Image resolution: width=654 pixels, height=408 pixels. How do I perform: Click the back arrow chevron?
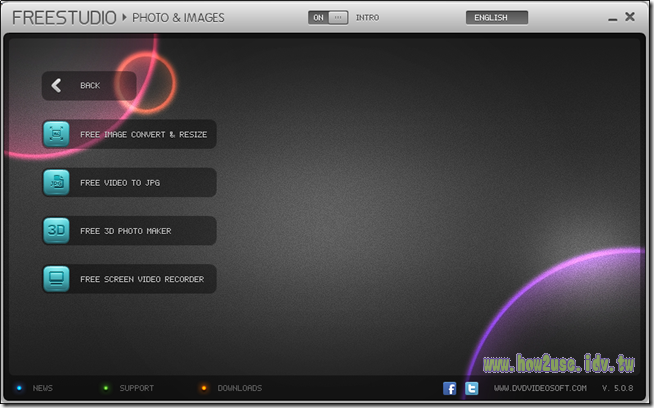(x=56, y=85)
